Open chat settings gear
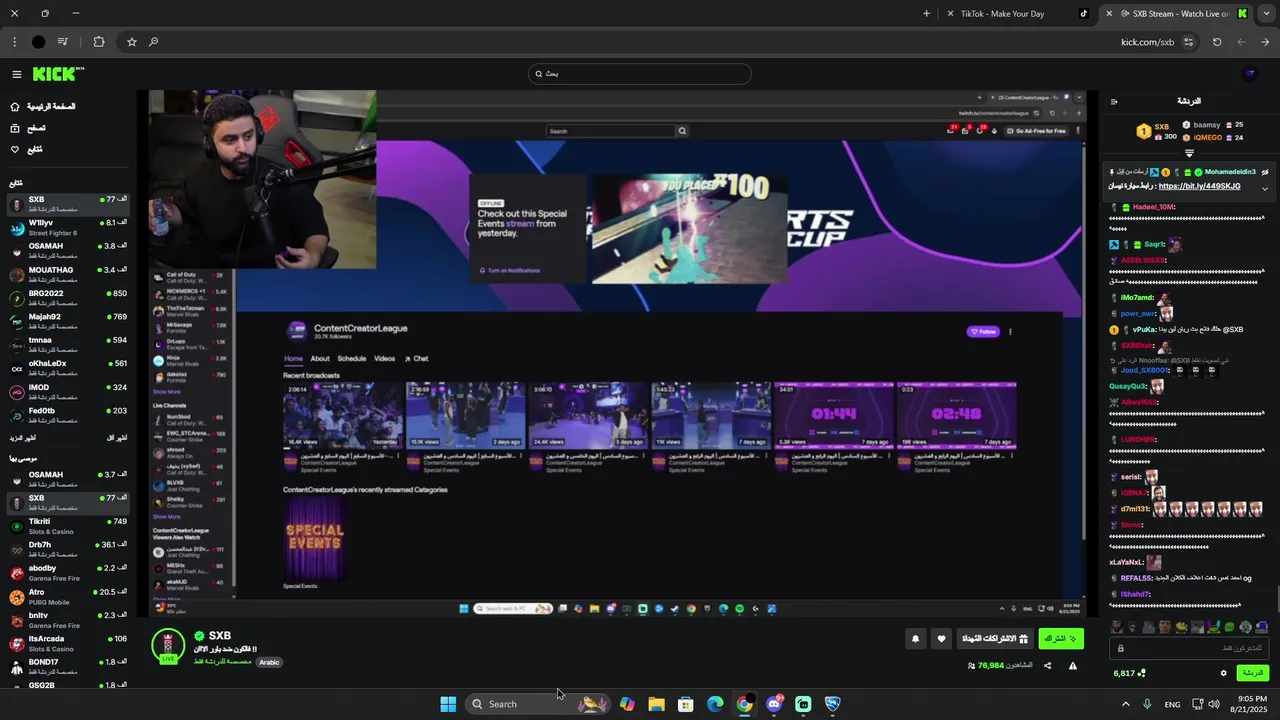Screen dimensions: 1280x720 point(1223,673)
